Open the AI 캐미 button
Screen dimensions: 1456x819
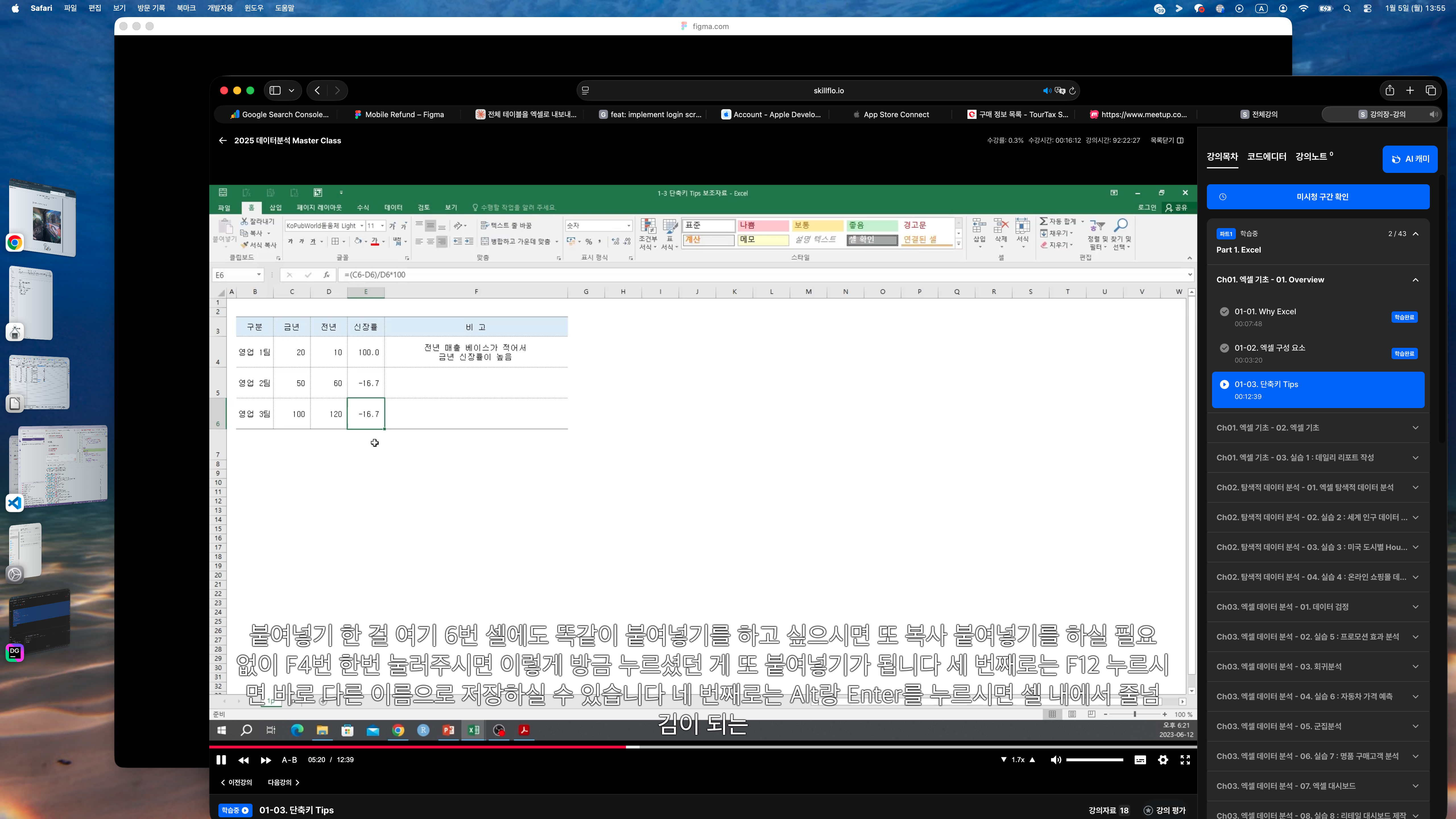point(1410,159)
